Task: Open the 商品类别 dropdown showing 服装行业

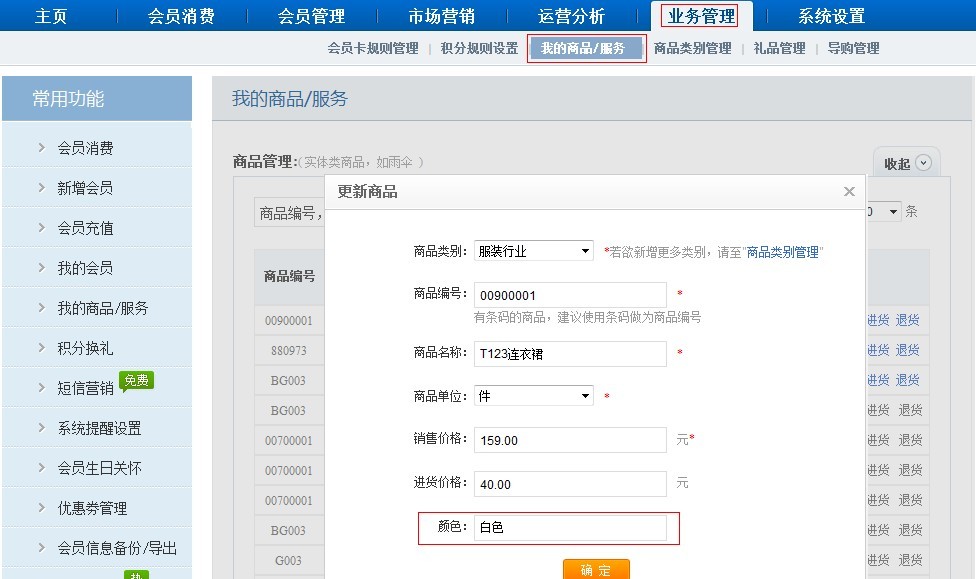Action: tap(533, 251)
